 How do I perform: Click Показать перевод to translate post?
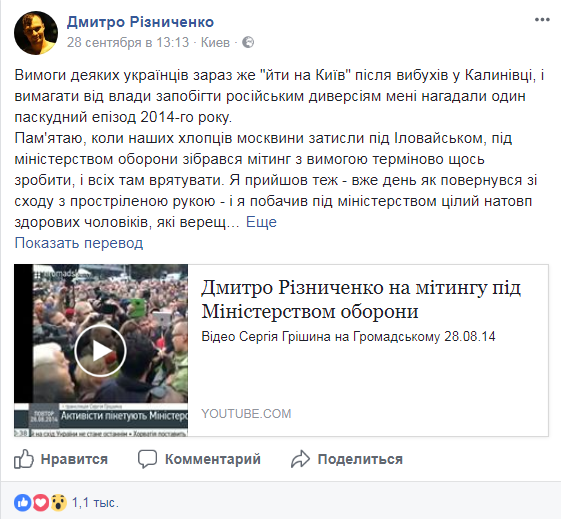[x=79, y=243]
